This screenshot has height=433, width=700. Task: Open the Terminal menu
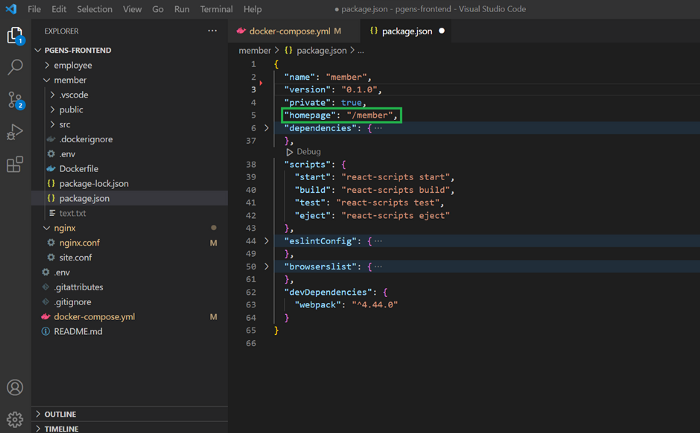click(x=216, y=9)
